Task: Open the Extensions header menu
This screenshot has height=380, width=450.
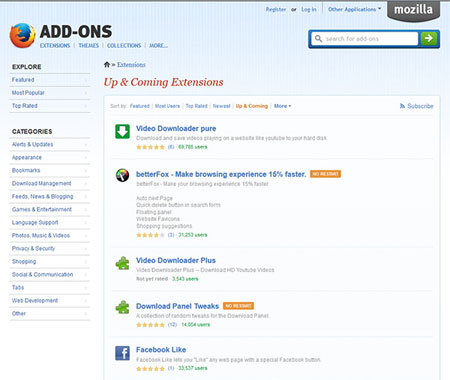Action: [55, 46]
